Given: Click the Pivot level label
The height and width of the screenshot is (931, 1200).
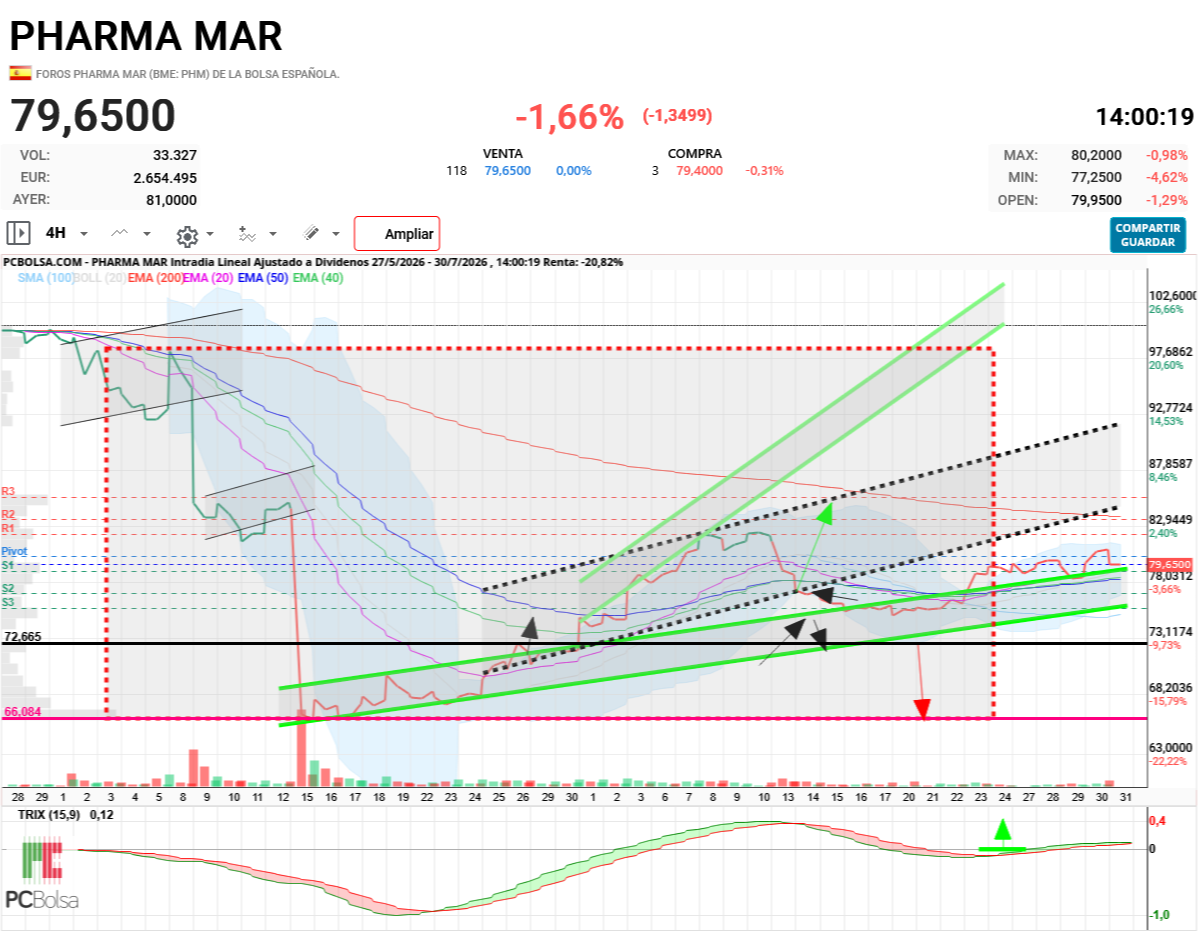Looking at the screenshot, I should 14,551.
